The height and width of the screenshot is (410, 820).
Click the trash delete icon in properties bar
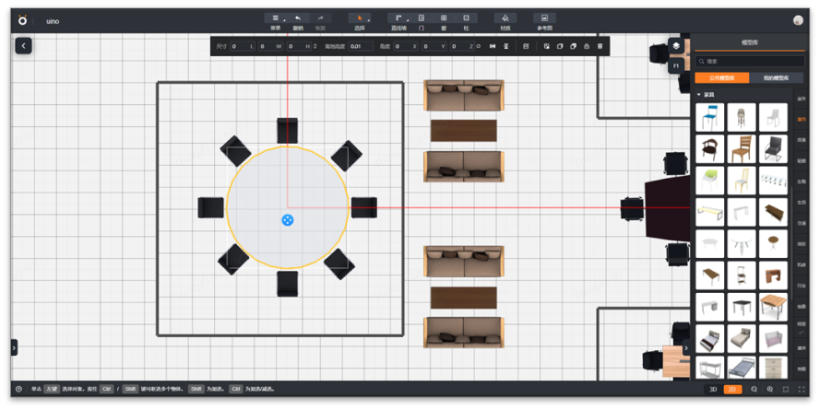point(600,46)
